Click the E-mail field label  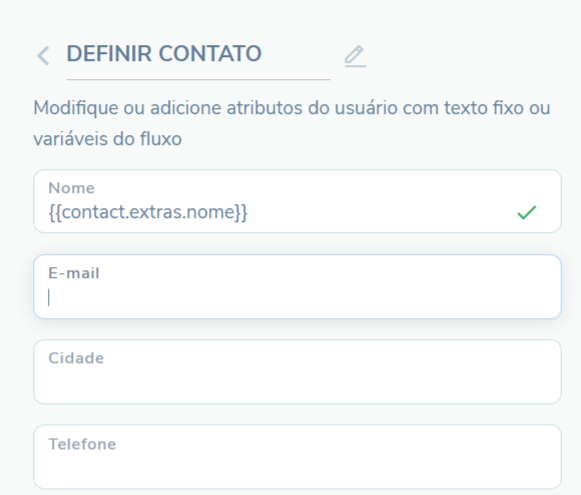pos(74,273)
